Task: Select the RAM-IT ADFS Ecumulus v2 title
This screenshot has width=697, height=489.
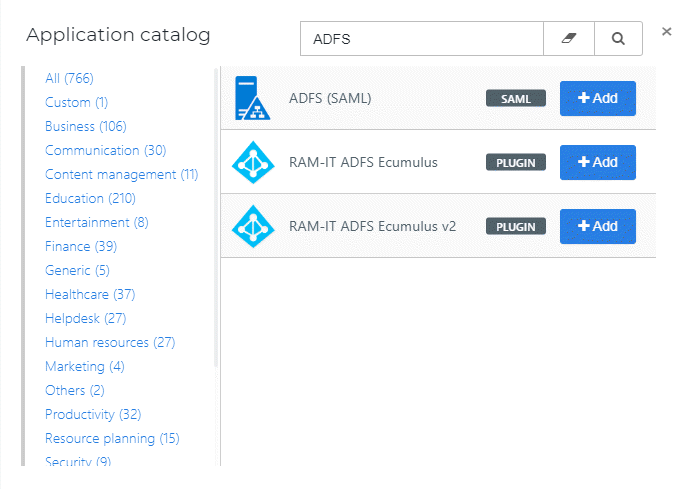Action: coord(373,226)
